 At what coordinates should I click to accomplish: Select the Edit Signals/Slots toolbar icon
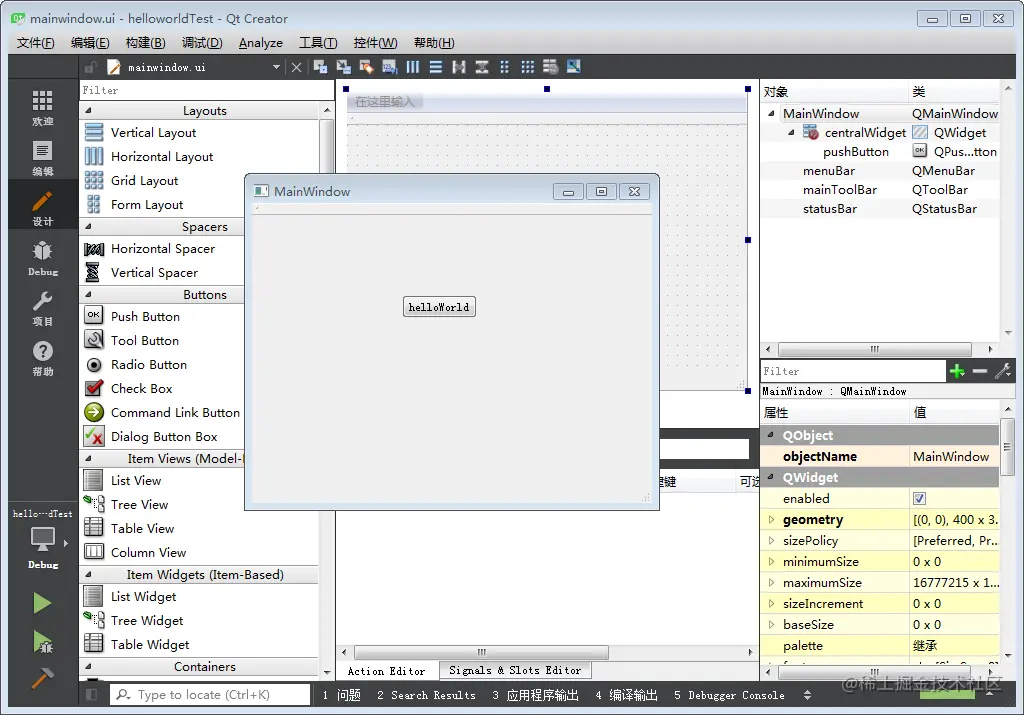(344, 67)
